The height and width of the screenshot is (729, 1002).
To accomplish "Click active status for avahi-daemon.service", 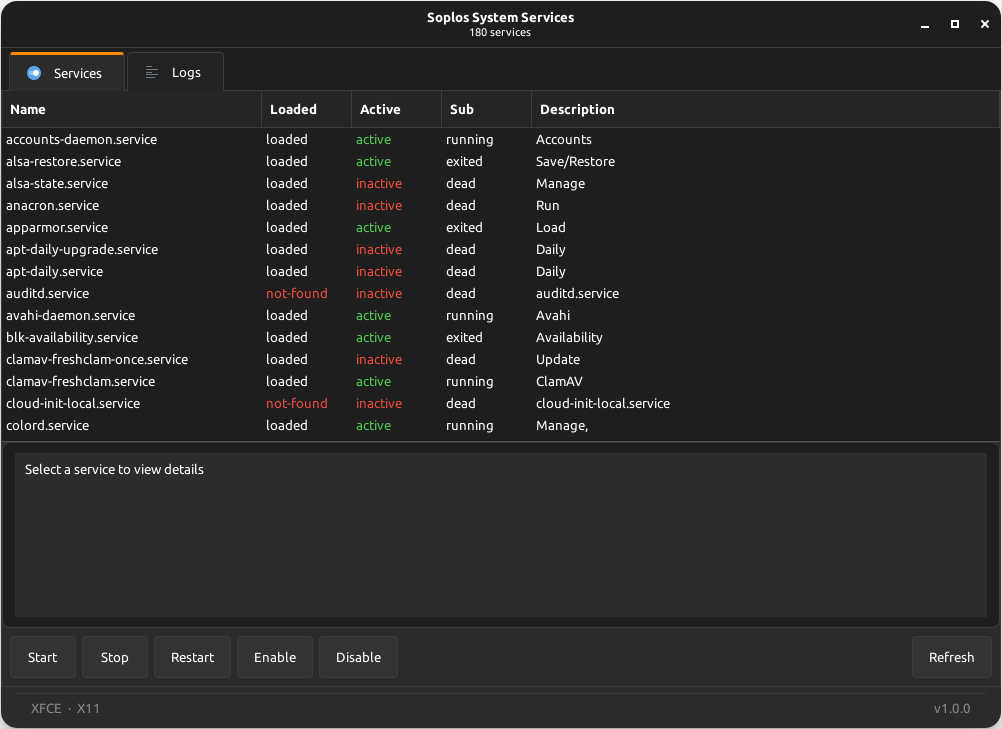I will (x=373, y=316).
